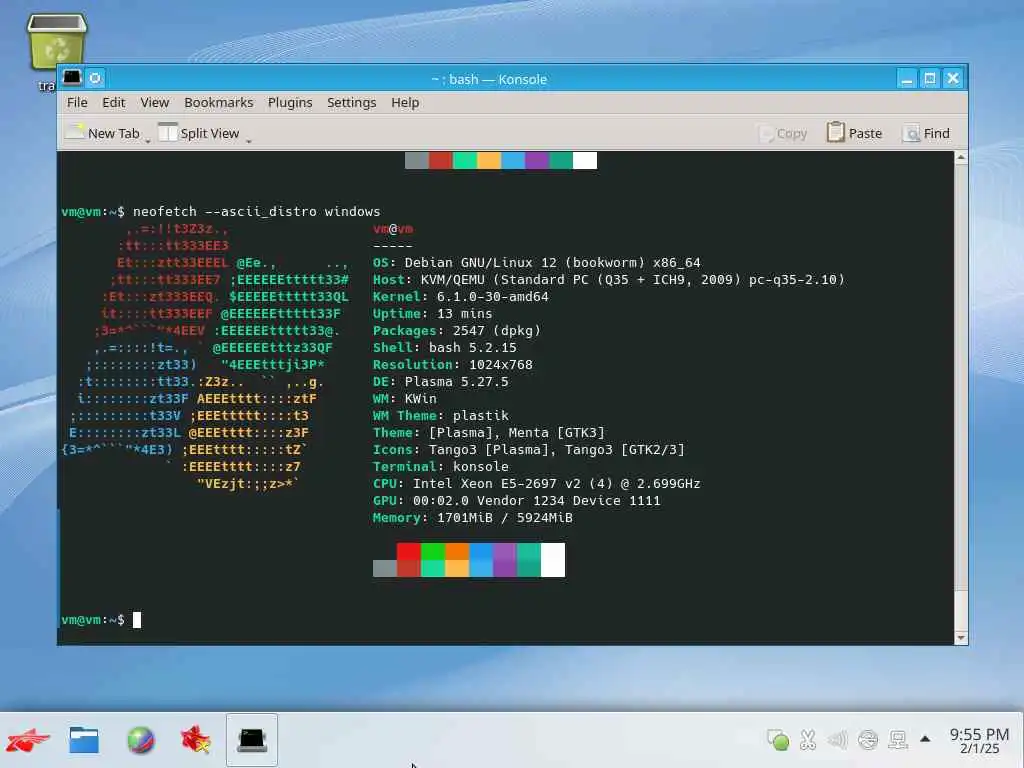Click the 'DE: Plasma 5.27.5' line
Viewport: 1024px width, 768px height.
[x=440, y=381]
